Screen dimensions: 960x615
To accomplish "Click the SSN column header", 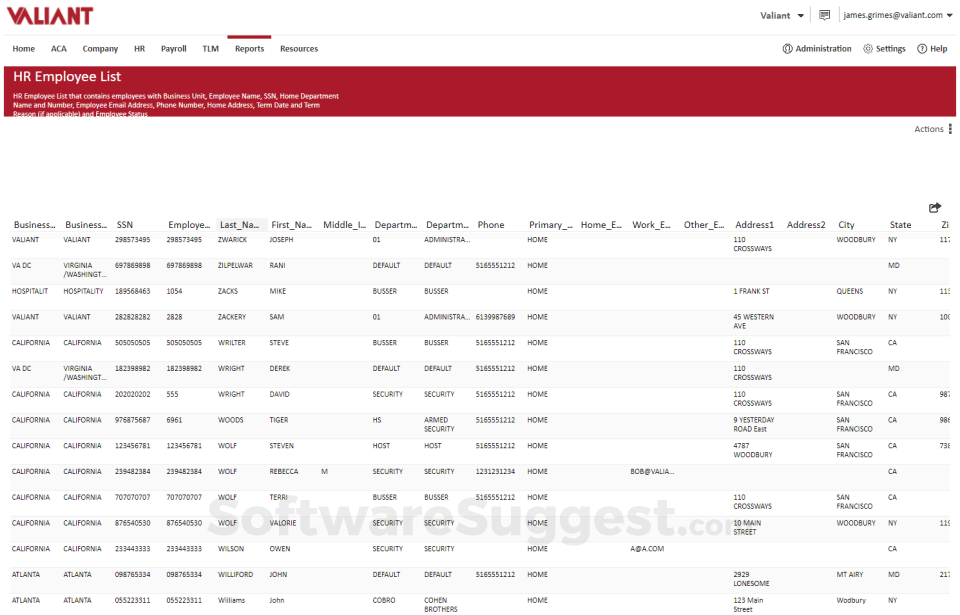I will click(x=122, y=224).
